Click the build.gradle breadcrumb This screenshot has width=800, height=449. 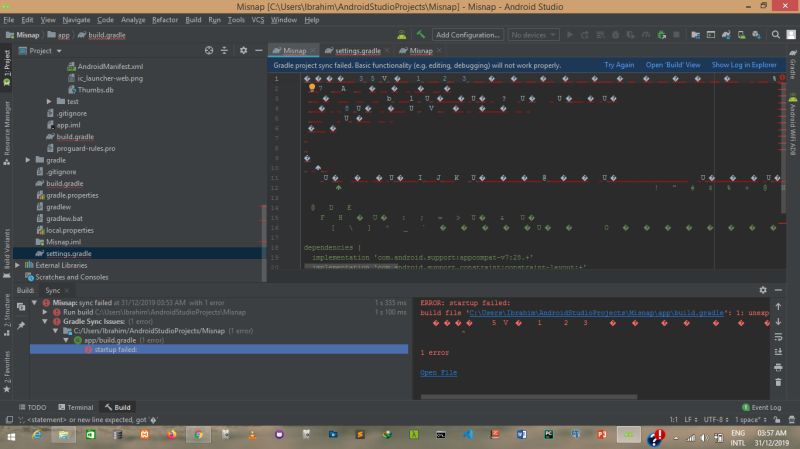pos(102,35)
